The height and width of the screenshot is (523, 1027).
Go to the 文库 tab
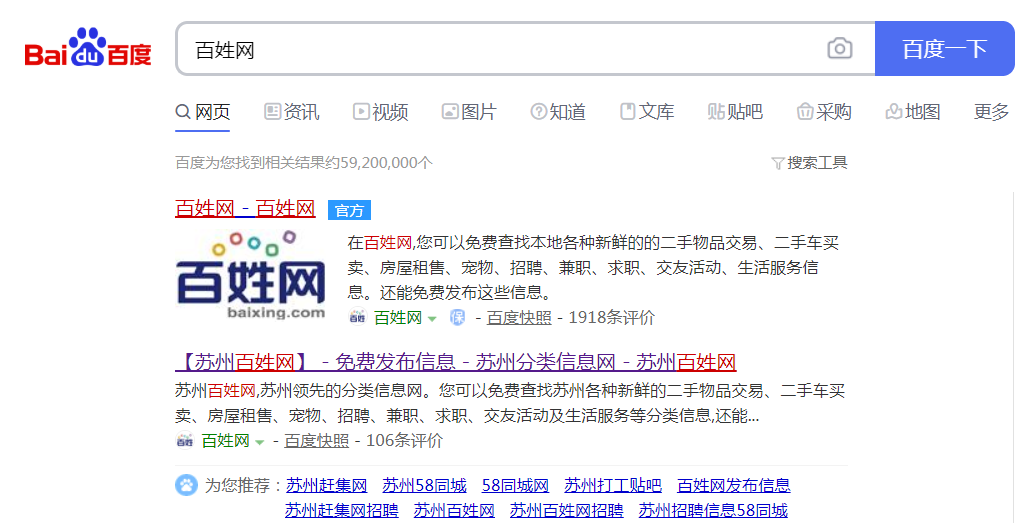[647, 112]
